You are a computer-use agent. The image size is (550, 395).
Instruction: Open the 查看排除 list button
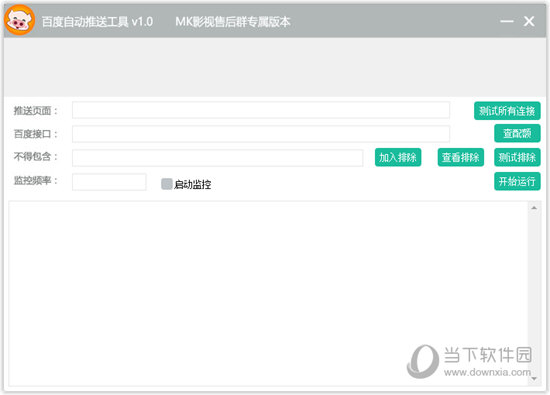(x=461, y=157)
